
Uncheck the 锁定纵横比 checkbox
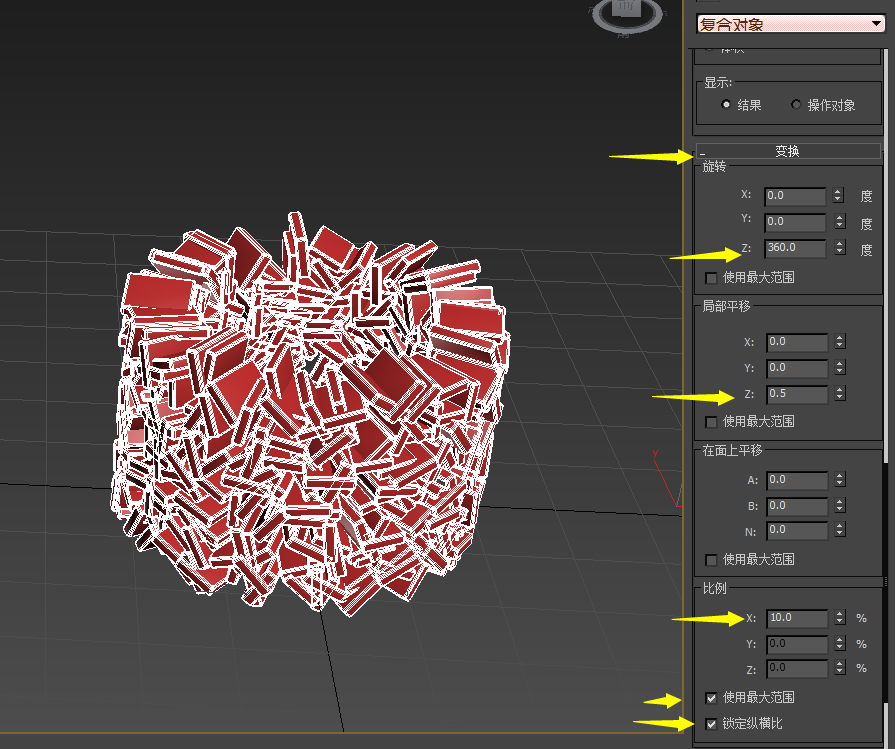point(711,723)
